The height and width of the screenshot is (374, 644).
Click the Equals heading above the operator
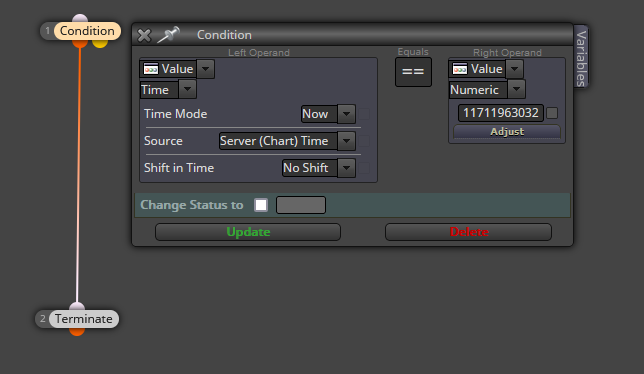click(x=413, y=52)
